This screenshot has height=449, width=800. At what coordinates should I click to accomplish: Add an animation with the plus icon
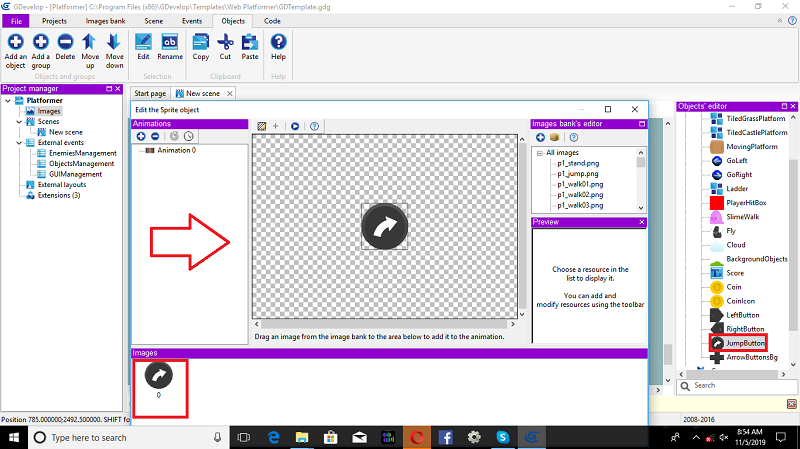141,136
